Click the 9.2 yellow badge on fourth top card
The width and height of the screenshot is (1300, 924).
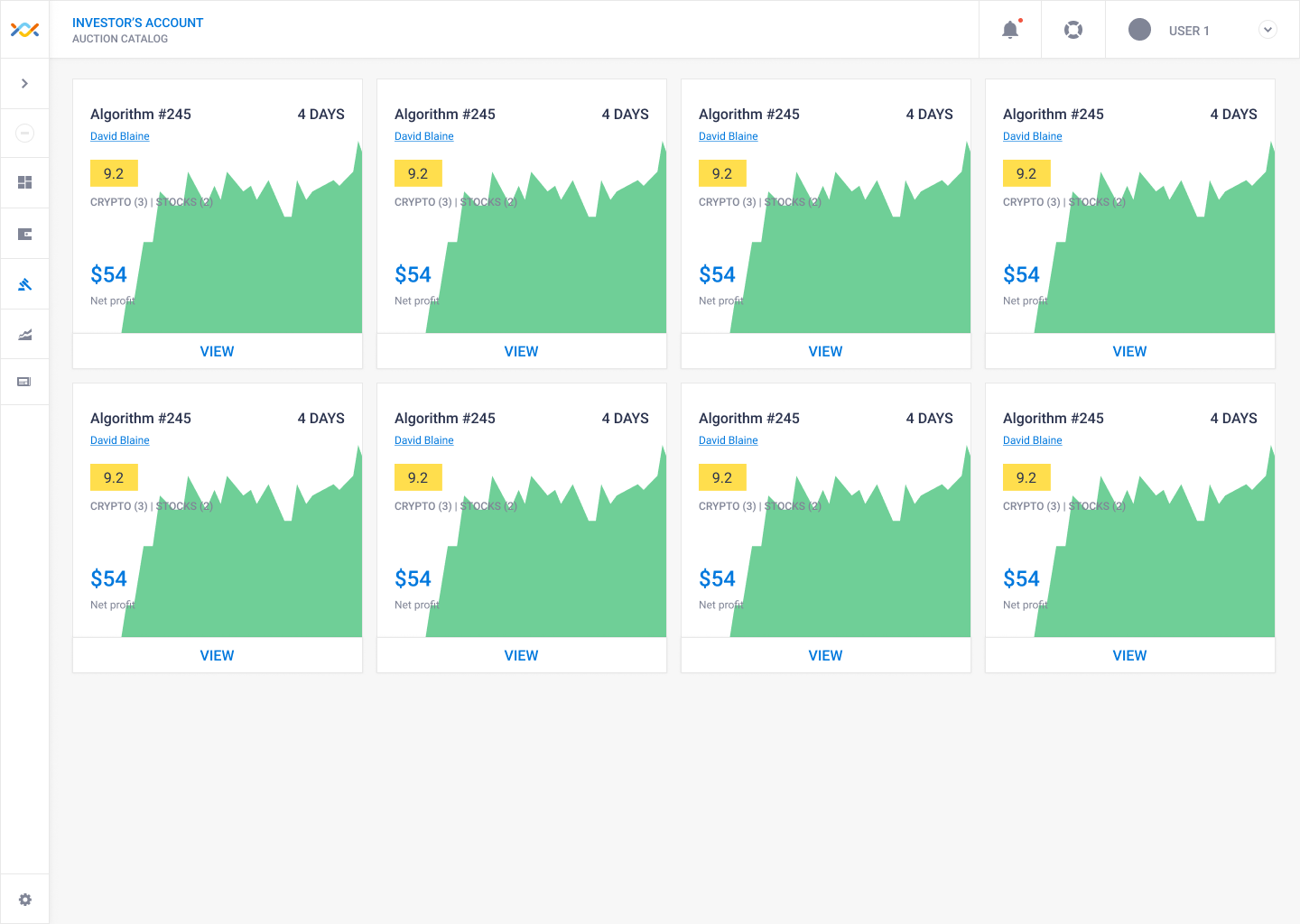coord(1026,173)
